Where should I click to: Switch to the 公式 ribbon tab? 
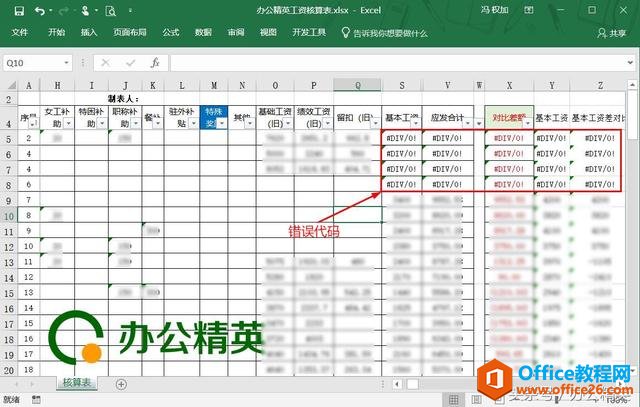171,32
